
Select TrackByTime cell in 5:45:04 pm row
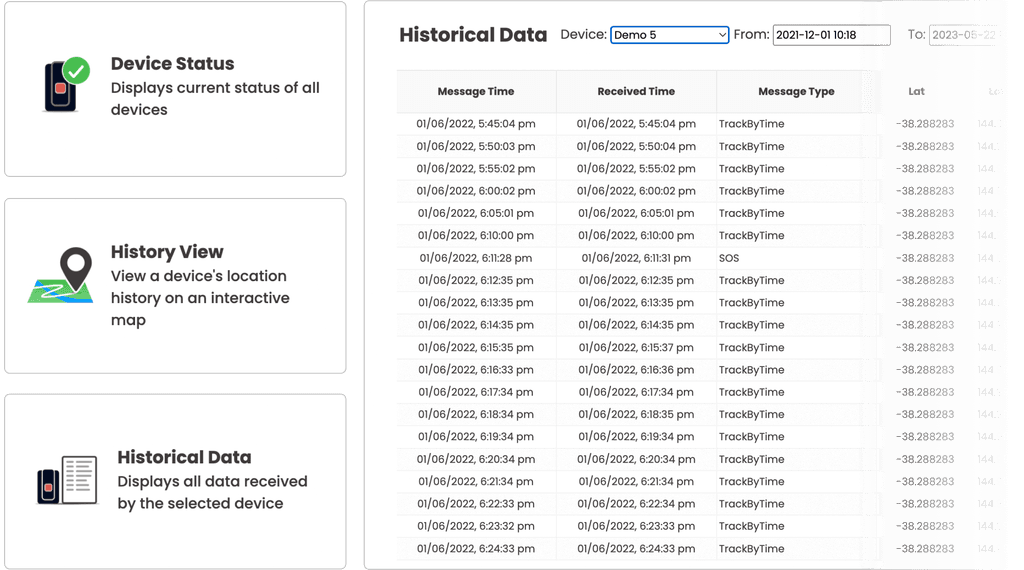pyautogui.click(x=752, y=124)
